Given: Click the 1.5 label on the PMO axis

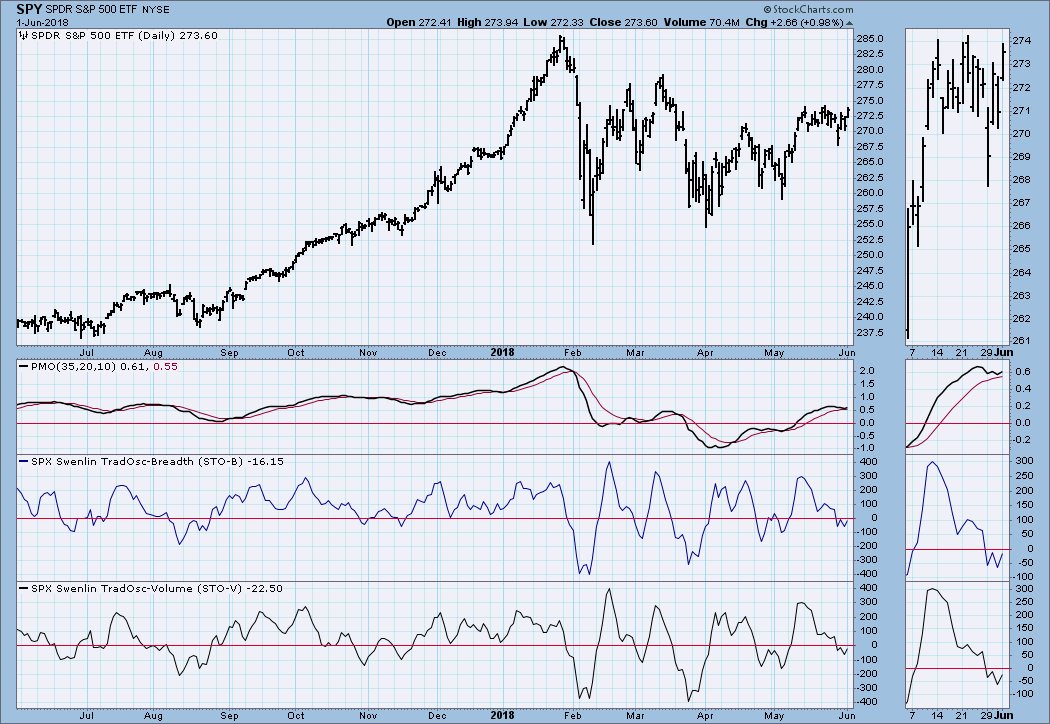Looking at the screenshot, I should tap(867, 384).
